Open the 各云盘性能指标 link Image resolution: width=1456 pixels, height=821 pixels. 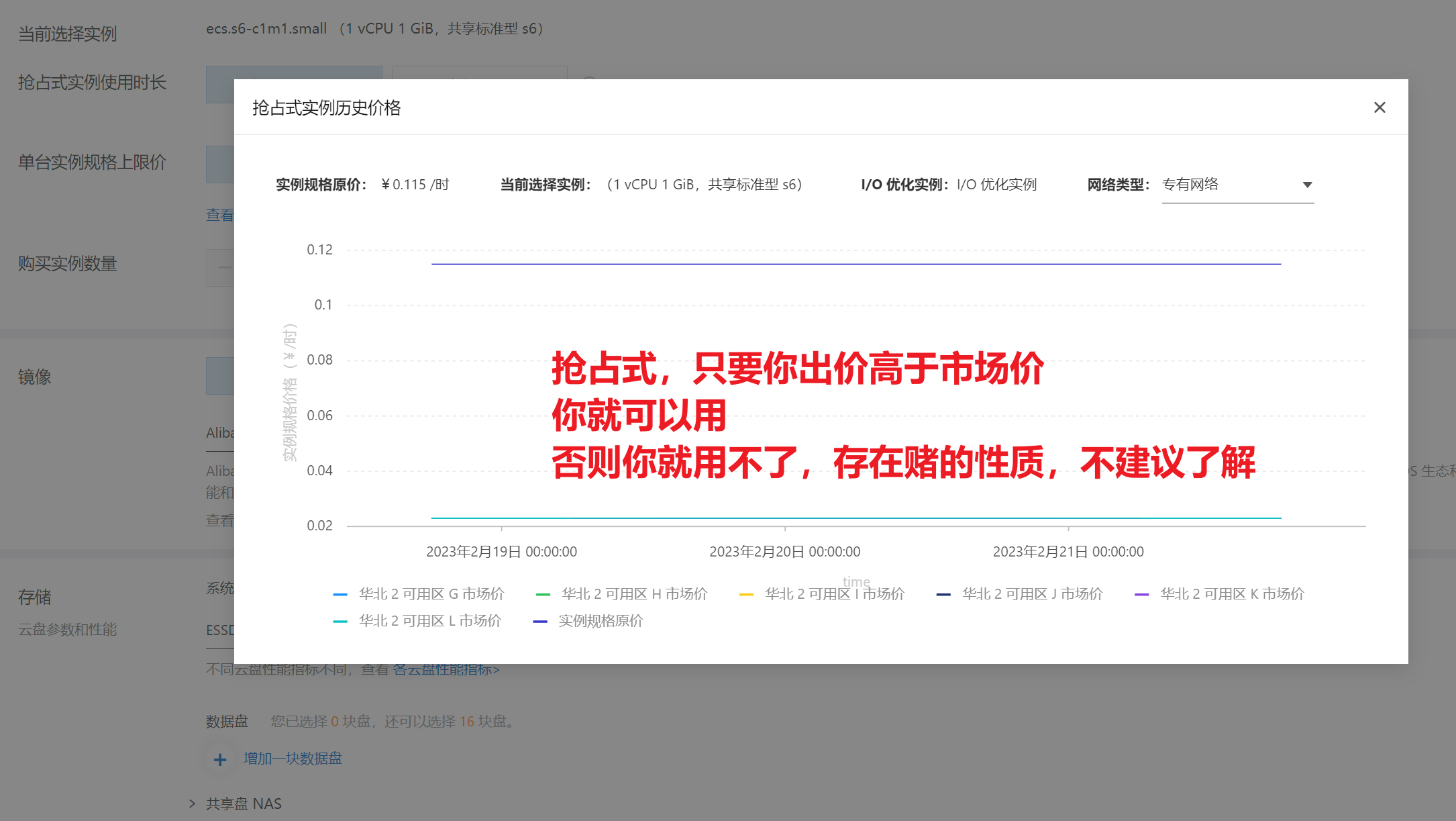(x=446, y=669)
